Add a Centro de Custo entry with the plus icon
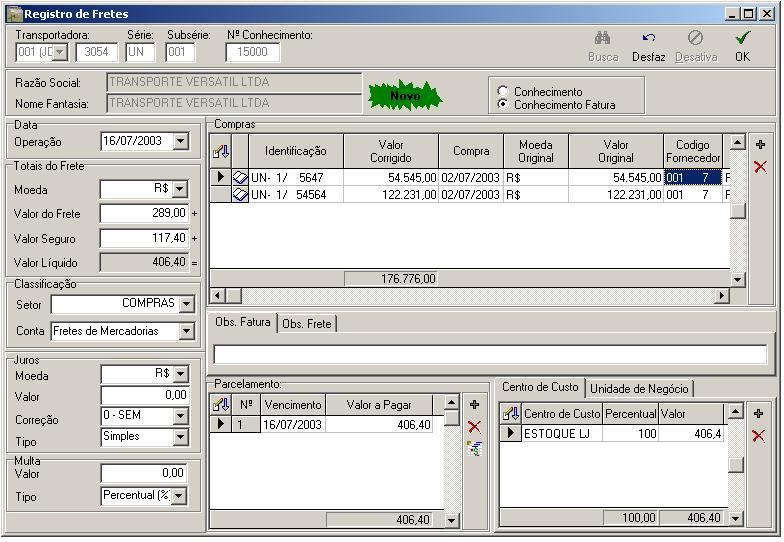Image resolution: width=784 pixels, height=542 pixels. pos(758,413)
